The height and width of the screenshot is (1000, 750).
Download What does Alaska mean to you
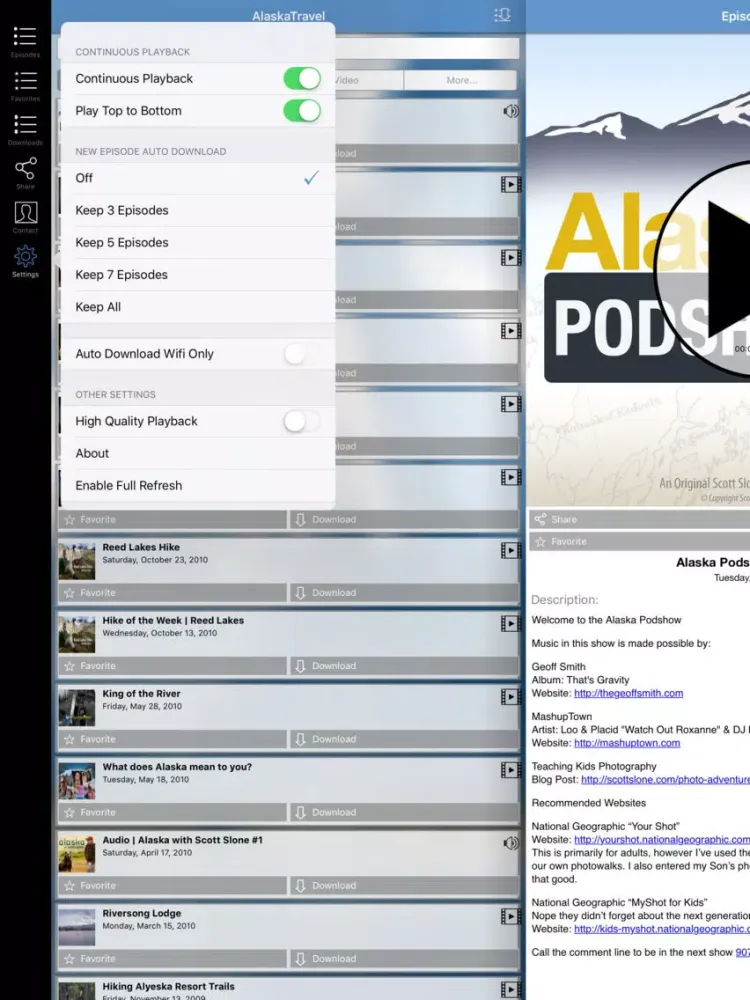coord(404,812)
